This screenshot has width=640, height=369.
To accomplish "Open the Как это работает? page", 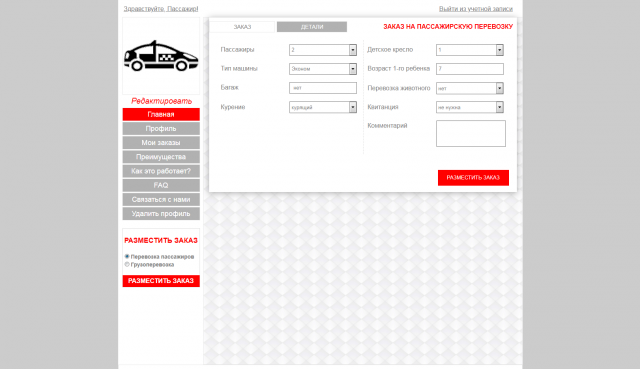I will 161,171.
